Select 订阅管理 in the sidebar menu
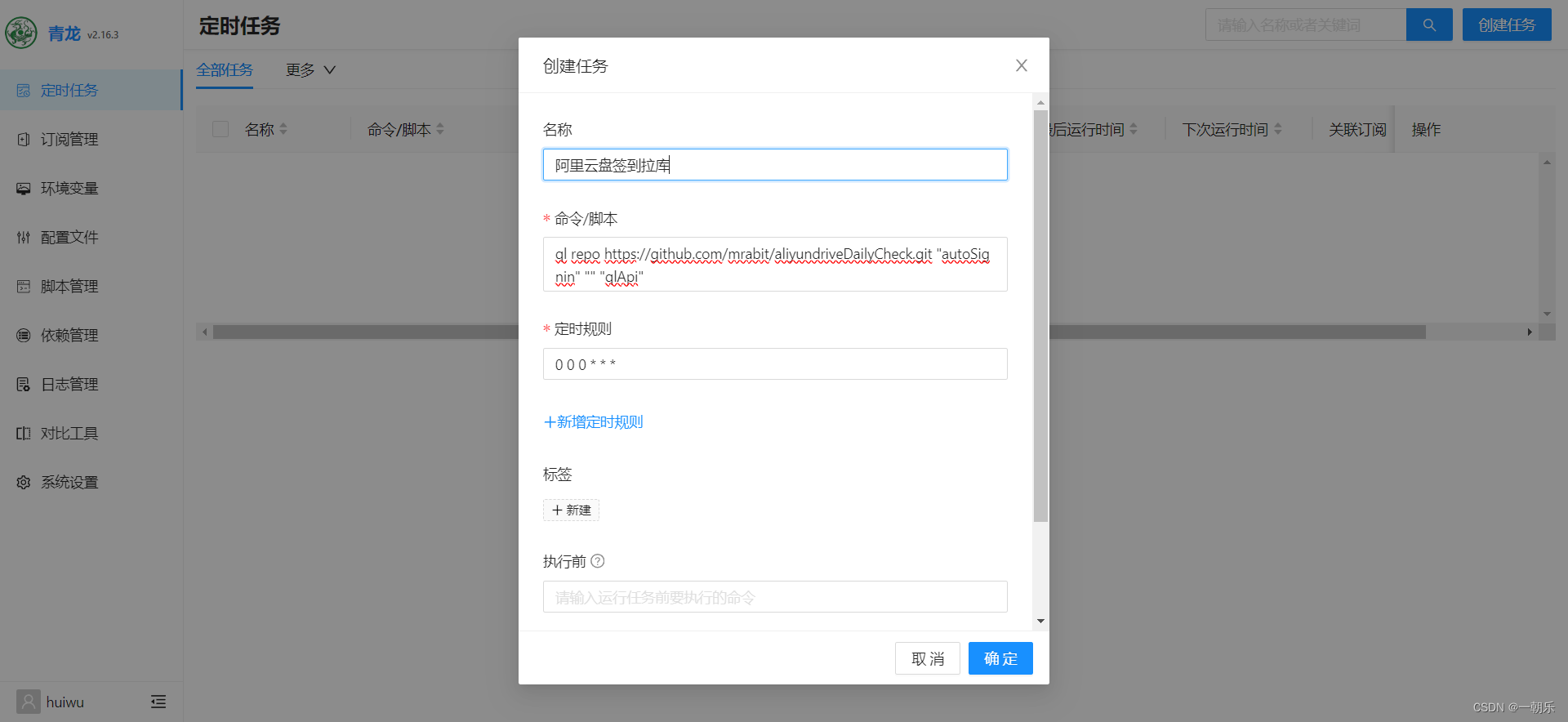Image resolution: width=1568 pixels, height=722 pixels. point(69,140)
